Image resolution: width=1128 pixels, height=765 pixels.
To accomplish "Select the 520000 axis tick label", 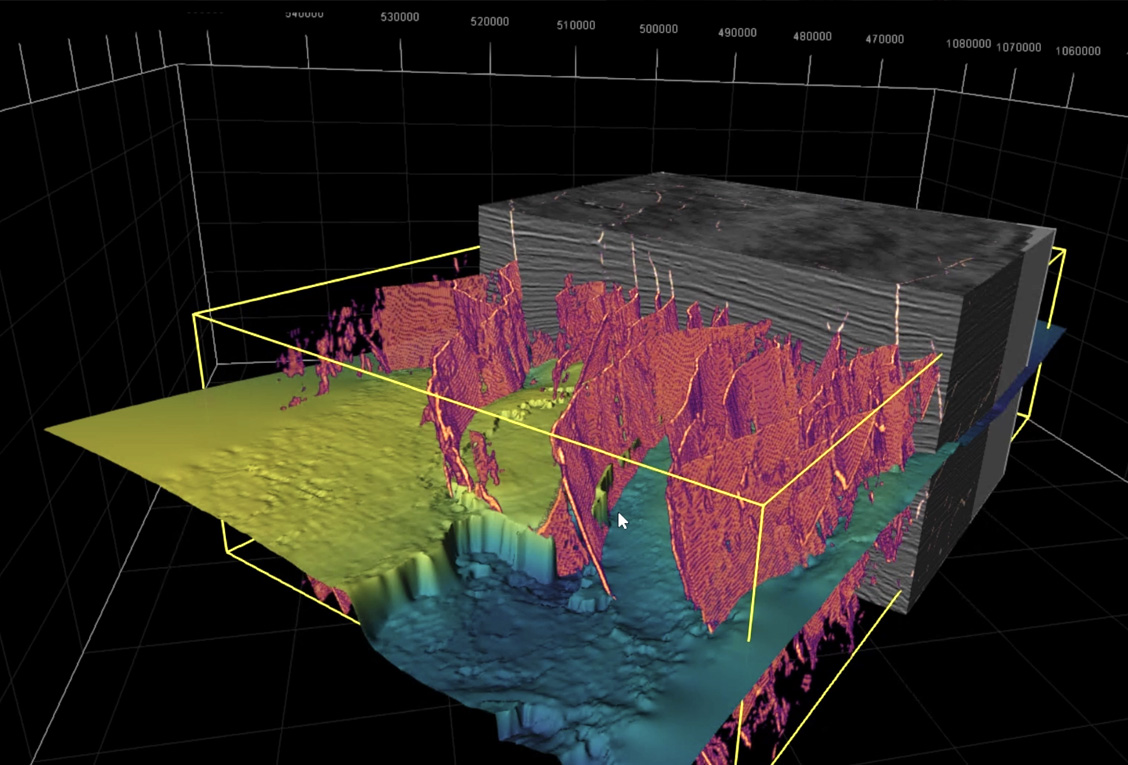I will click(x=489, y=22).
